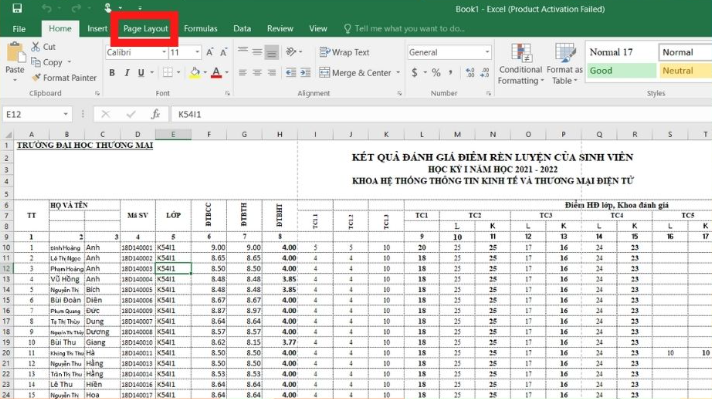Increase cell indent

(x=306, y=72)
